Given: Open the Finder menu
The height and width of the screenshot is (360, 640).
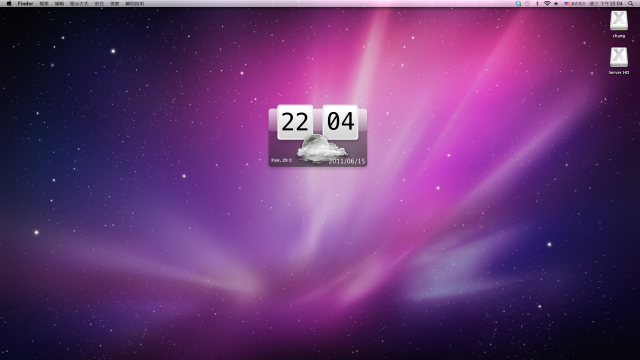Looking at the screenshot, I should pos(25,3).
